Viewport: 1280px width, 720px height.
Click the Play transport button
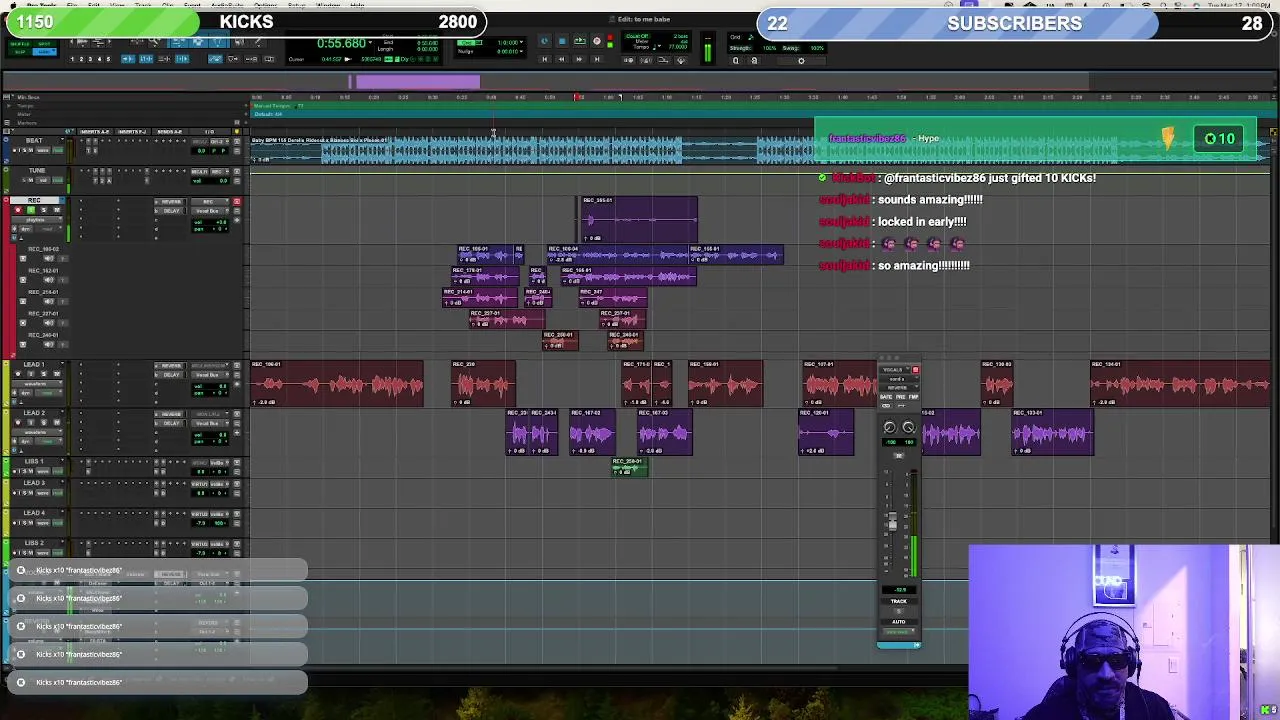click(580, 42)
